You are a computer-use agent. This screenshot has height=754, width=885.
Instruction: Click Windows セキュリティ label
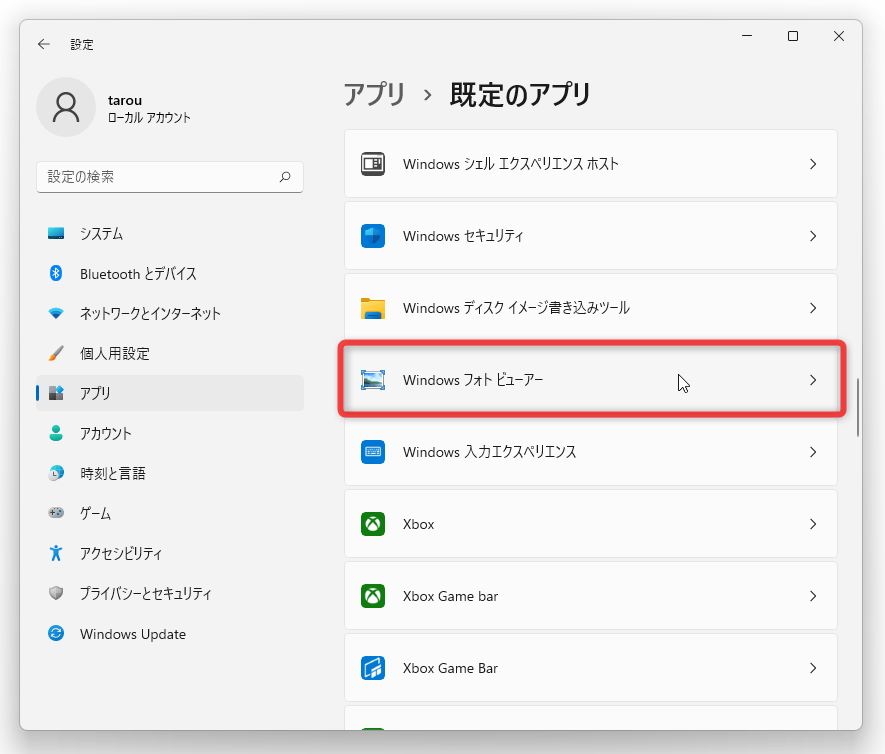click(463, 236)
